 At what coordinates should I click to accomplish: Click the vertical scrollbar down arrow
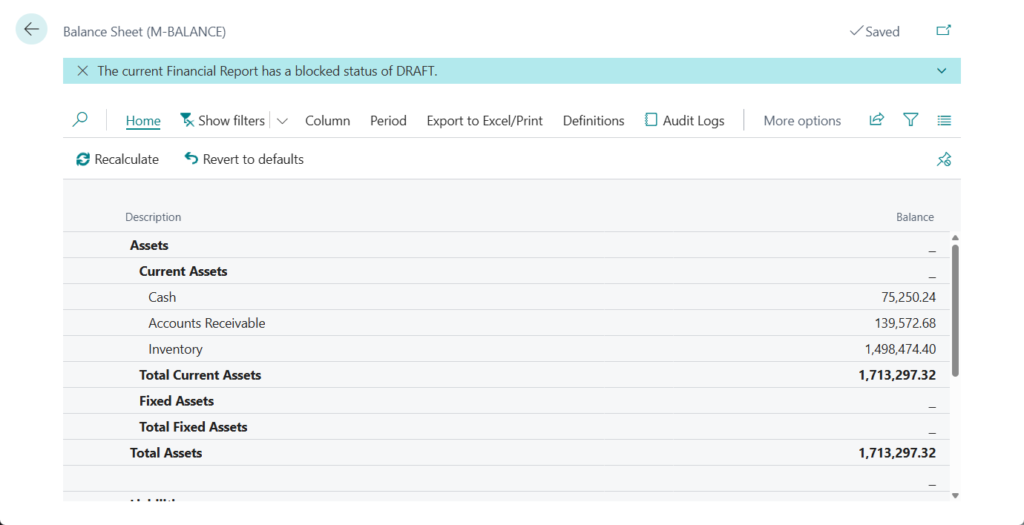click(x=955, y=494)
